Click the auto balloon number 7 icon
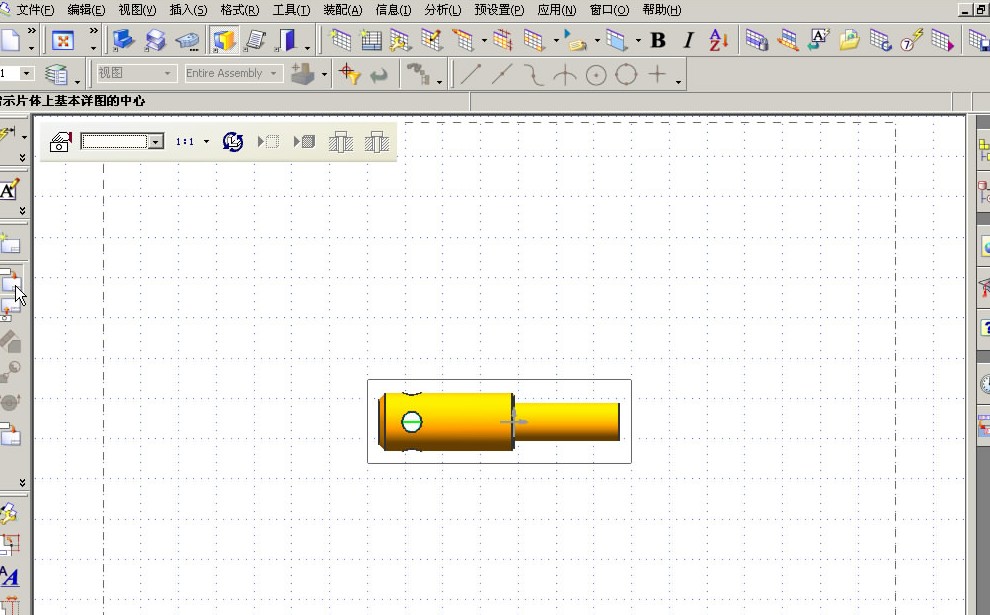 coord(911,40)
